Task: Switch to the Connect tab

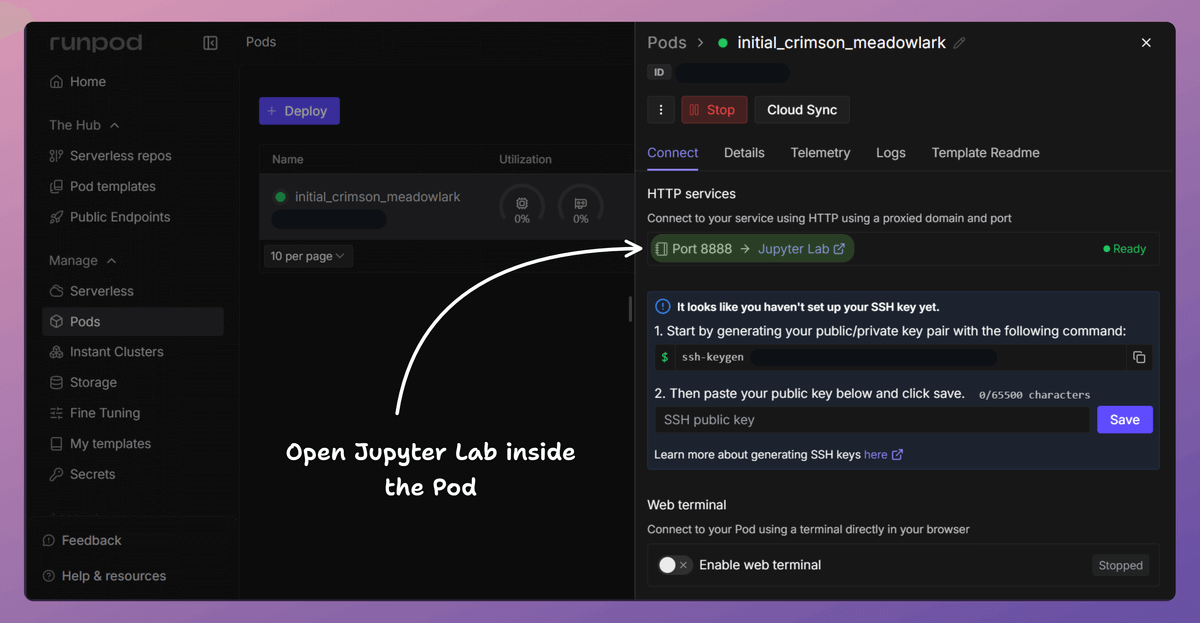Action: click(673, 153)
